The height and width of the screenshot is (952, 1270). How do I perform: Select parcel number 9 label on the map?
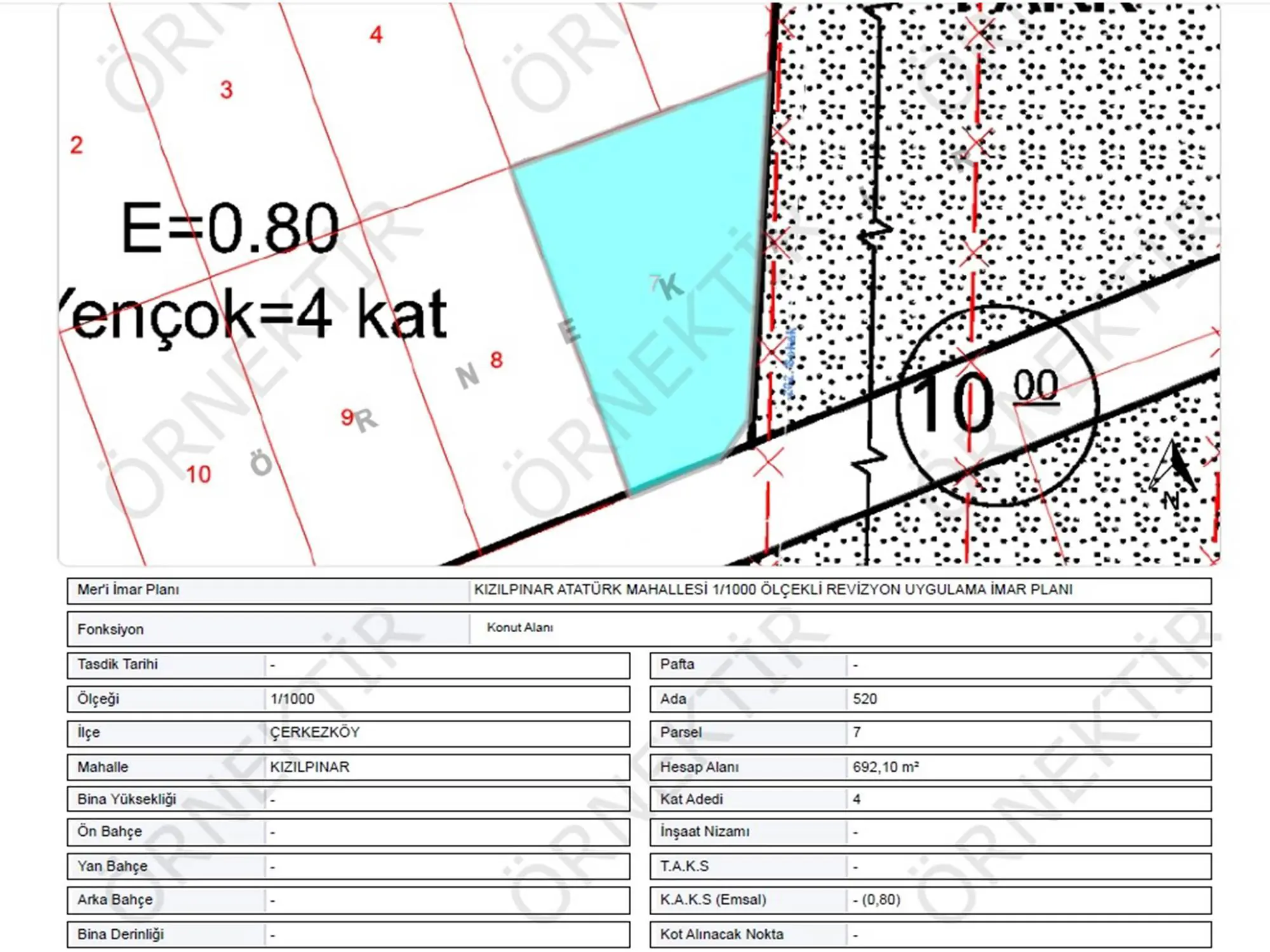click(347, 417)
